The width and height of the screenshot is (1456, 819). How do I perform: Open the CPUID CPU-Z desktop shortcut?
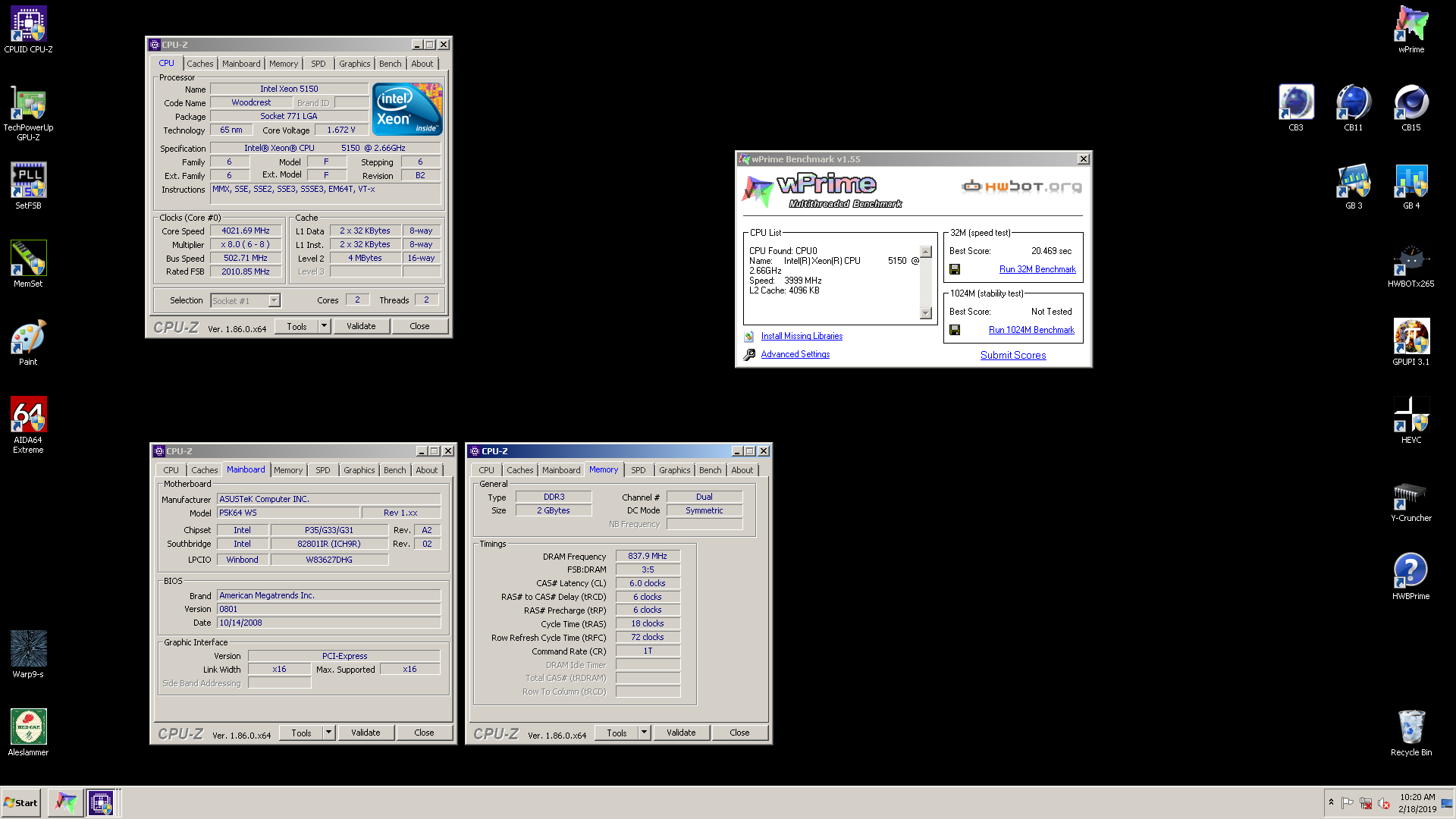[x=28, y=30]
